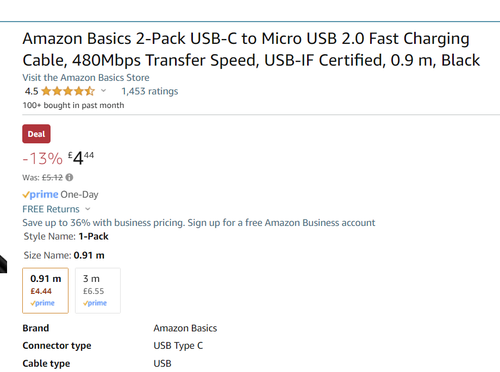Click the Style Name 1-Pack label
Viewport: 500px width, 372px height.
(x=66, y=236)
